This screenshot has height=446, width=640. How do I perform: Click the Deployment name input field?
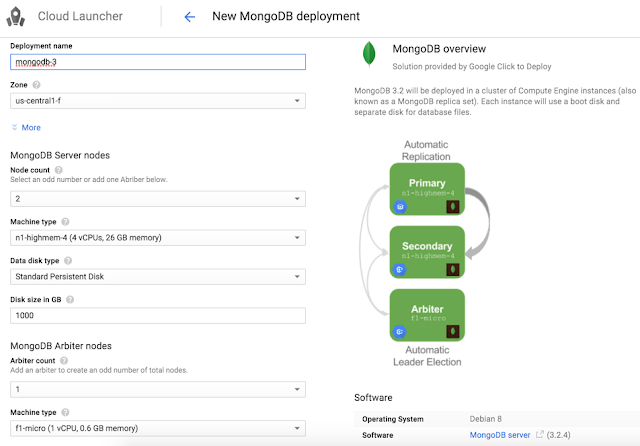158,62
